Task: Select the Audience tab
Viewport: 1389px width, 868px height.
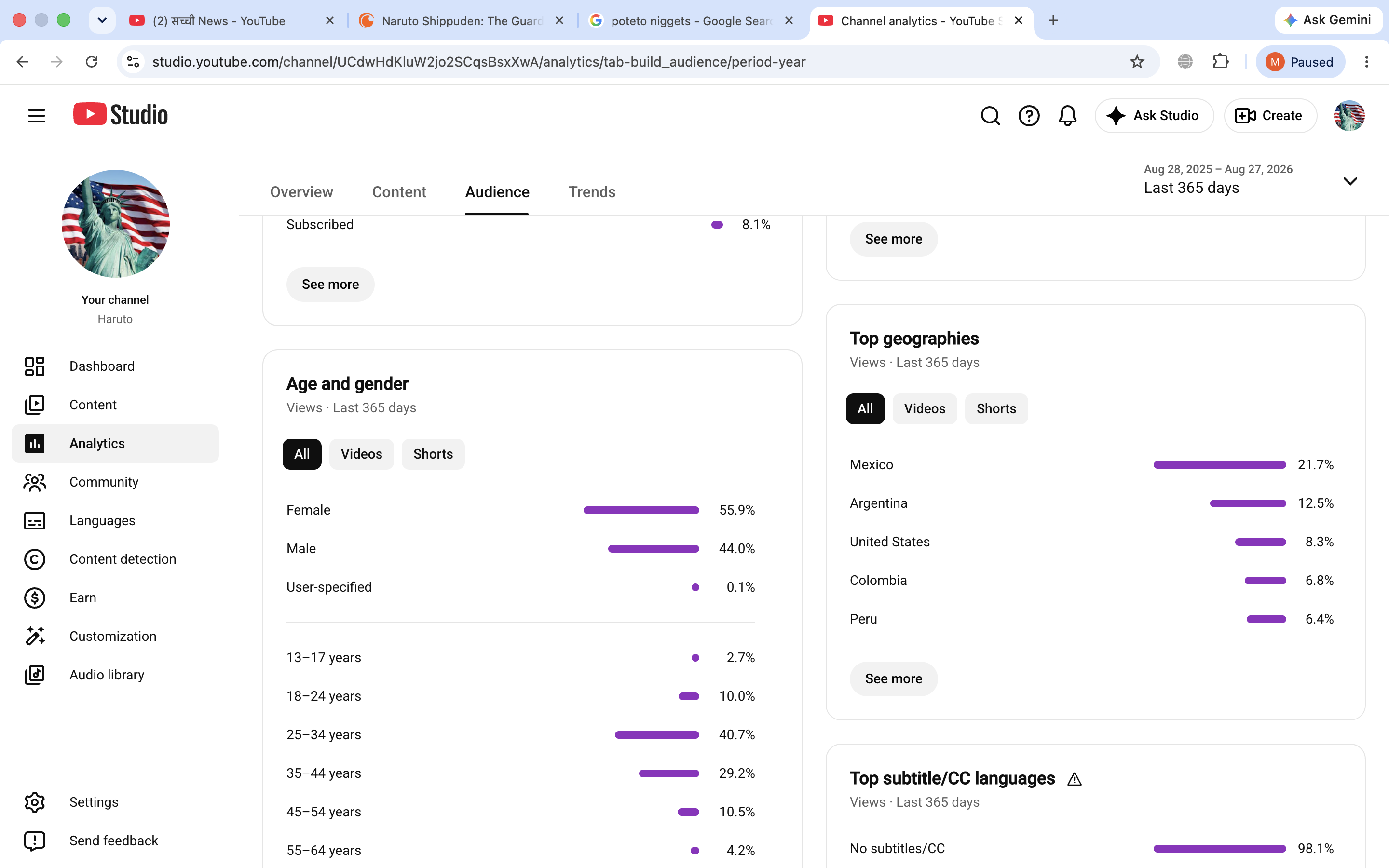Action: [497, 192]
